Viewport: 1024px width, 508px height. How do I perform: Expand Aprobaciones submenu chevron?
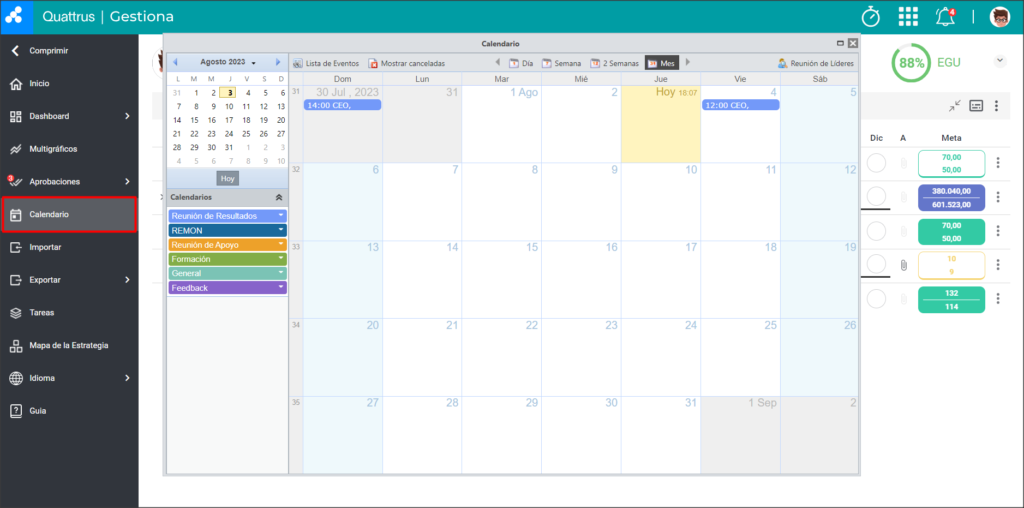point(127,182)
